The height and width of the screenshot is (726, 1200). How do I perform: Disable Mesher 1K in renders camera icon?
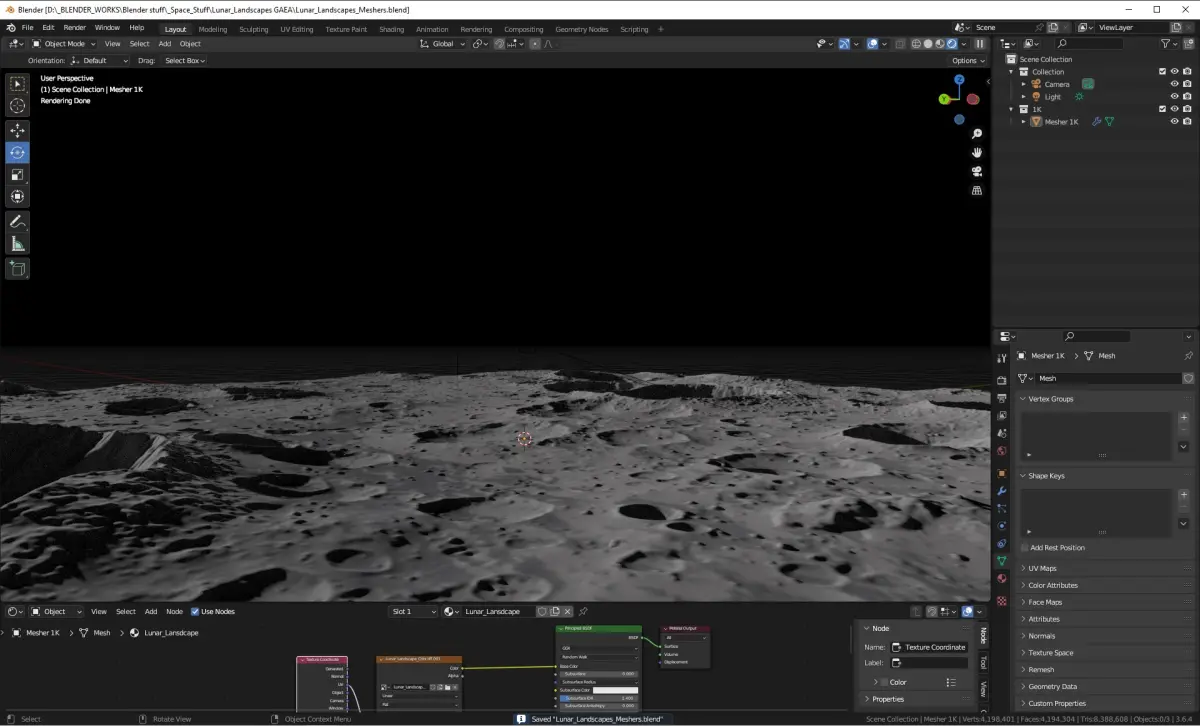1187,122
